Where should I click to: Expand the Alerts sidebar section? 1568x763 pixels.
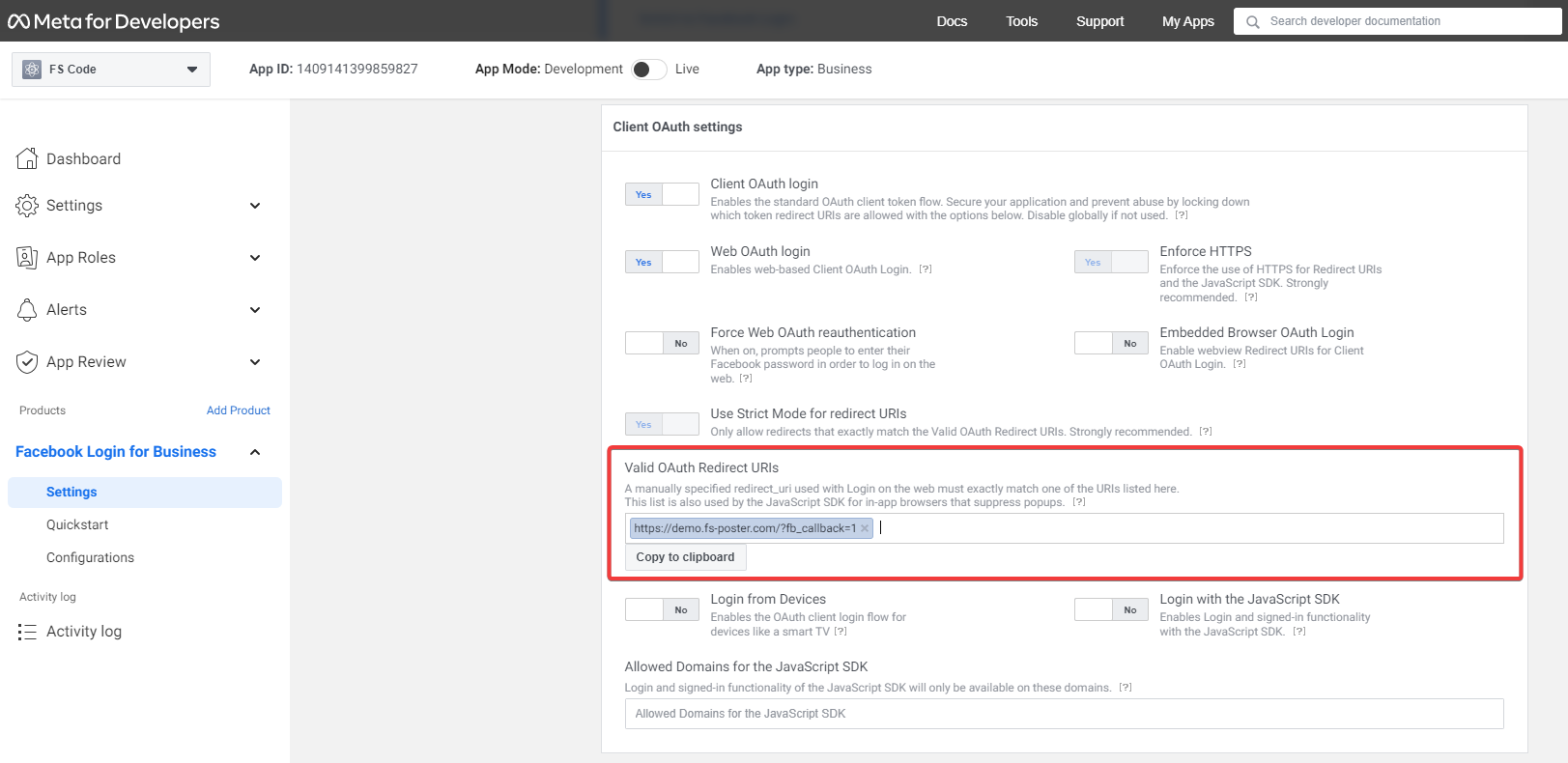(255, 310)
